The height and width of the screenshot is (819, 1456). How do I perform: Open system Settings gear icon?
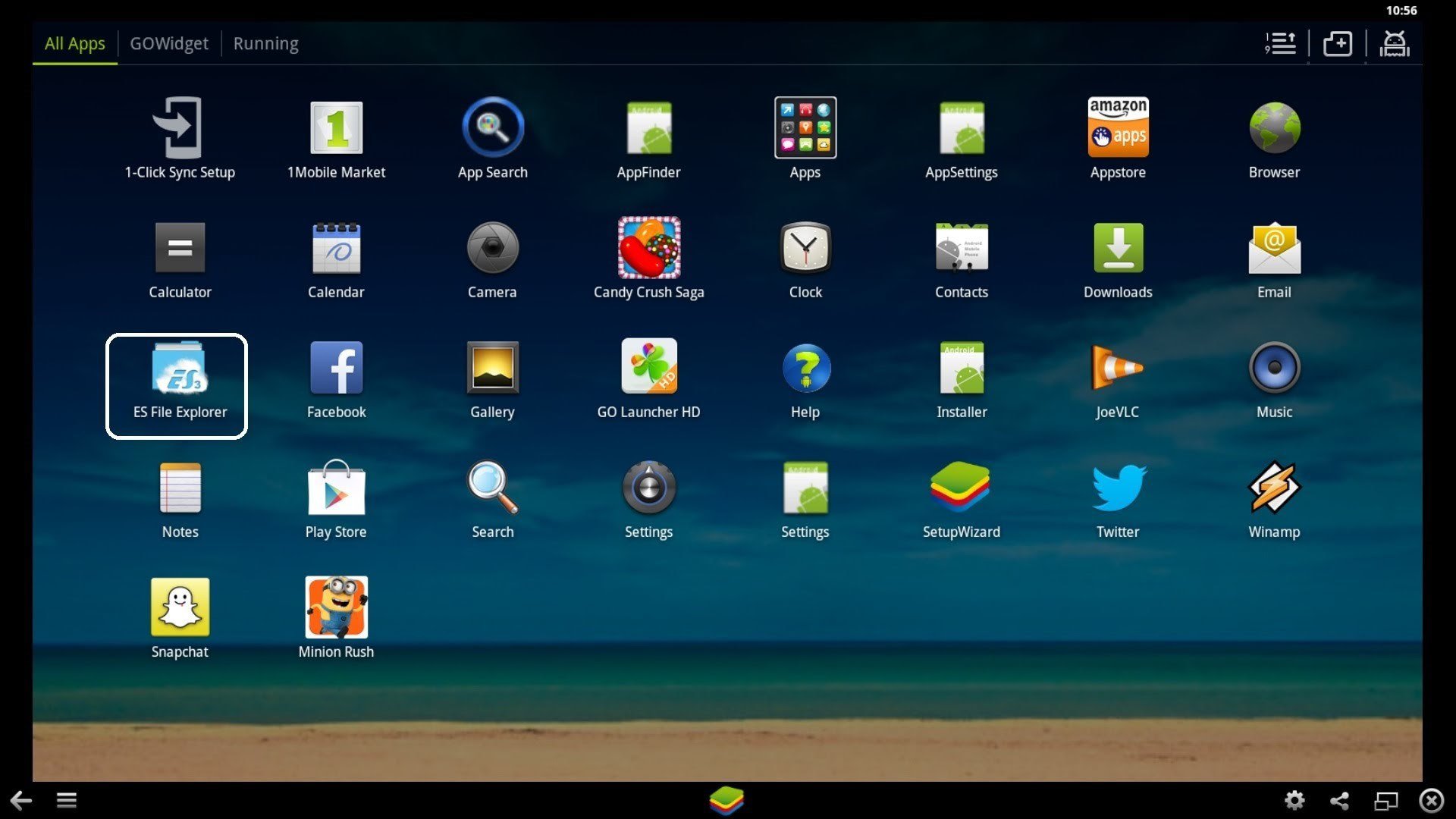pyautogui.click(x=1297, y=800)
